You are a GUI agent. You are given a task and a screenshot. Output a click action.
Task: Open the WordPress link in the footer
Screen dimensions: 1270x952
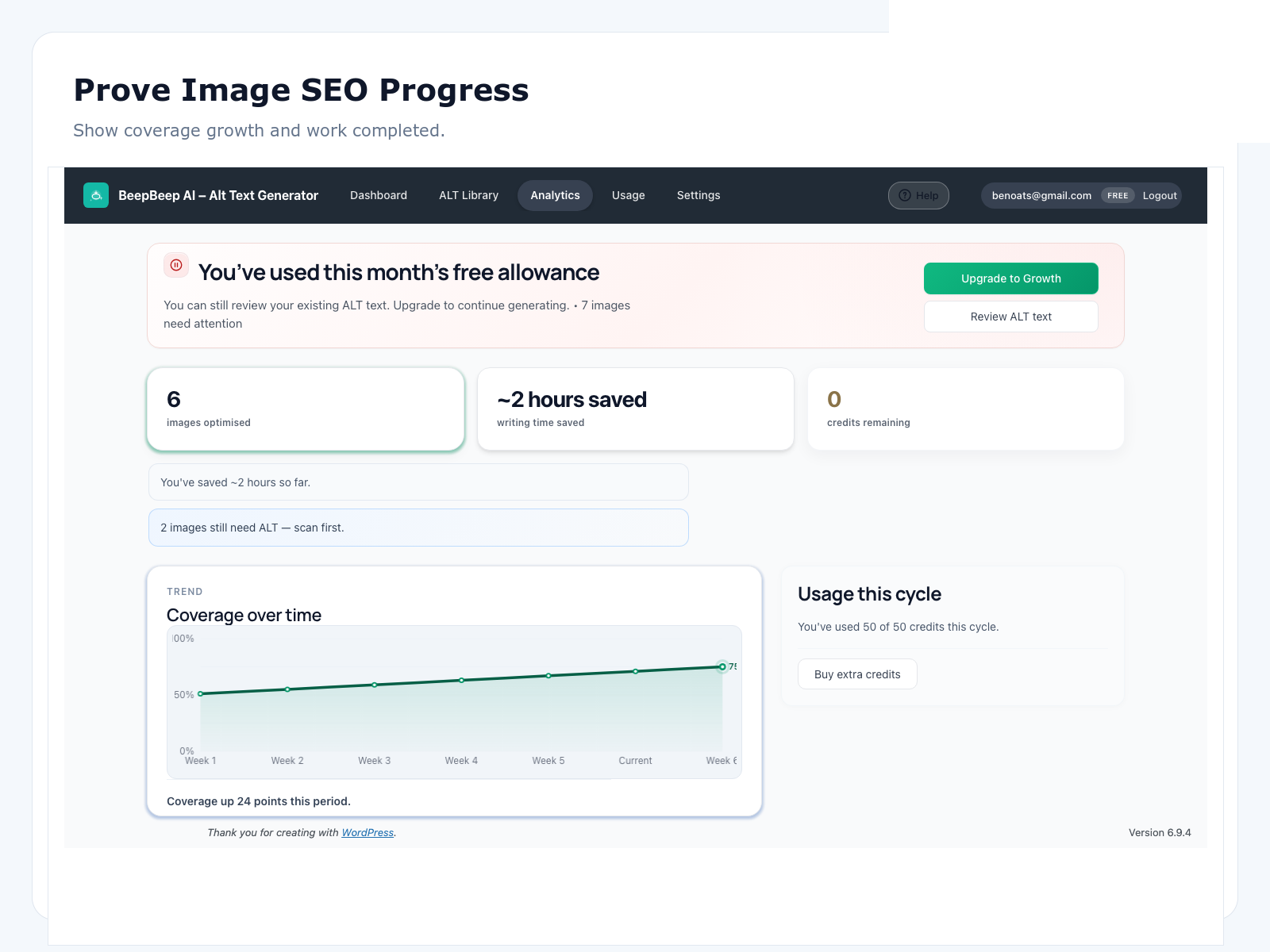[368, 832]
